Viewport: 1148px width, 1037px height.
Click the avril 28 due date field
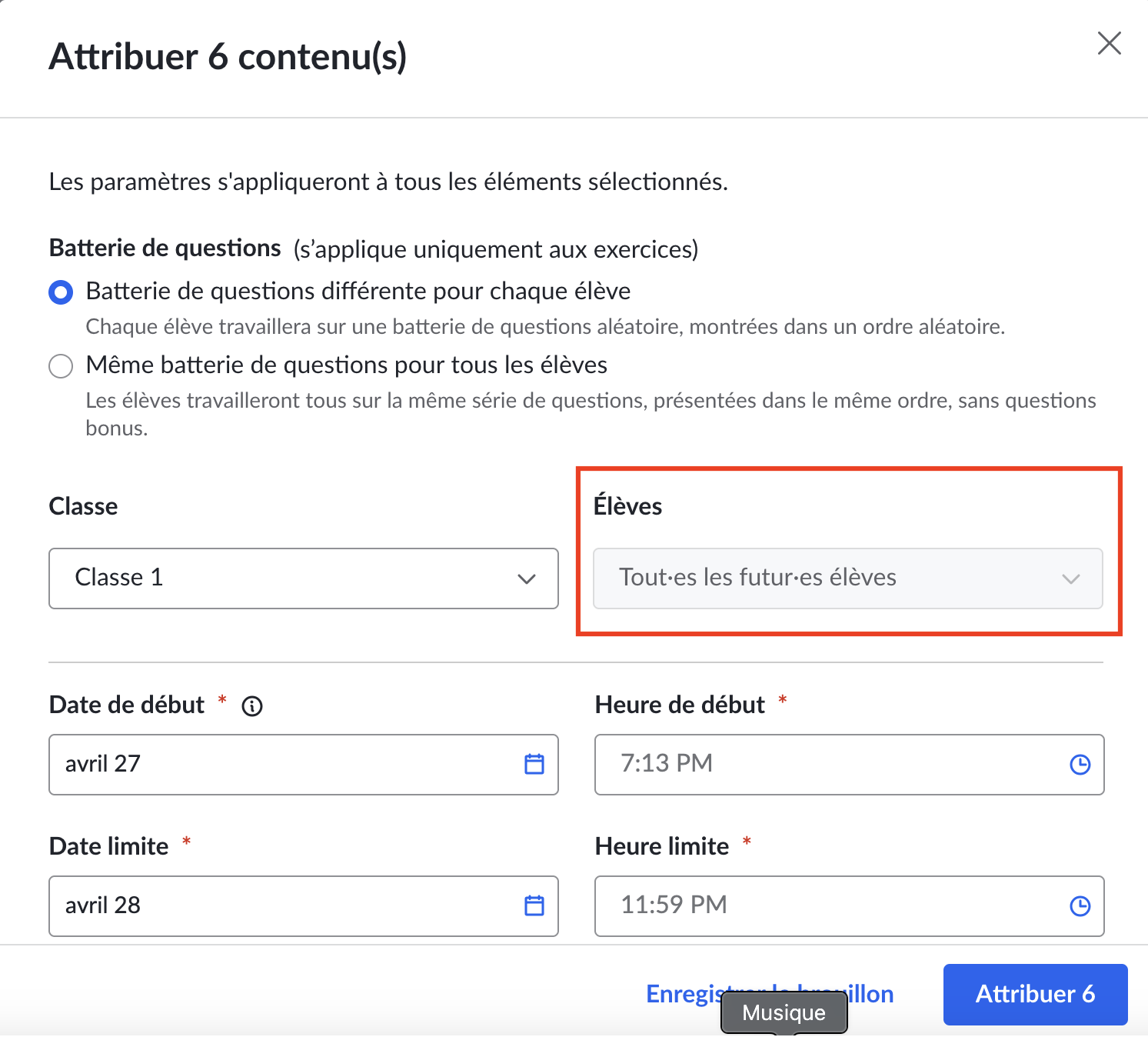click(x=304, y=906)
